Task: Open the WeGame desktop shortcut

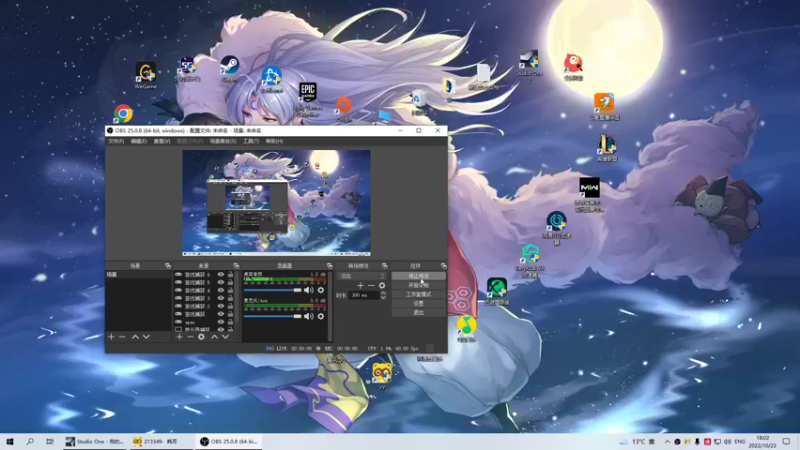Action: (145, 73)
